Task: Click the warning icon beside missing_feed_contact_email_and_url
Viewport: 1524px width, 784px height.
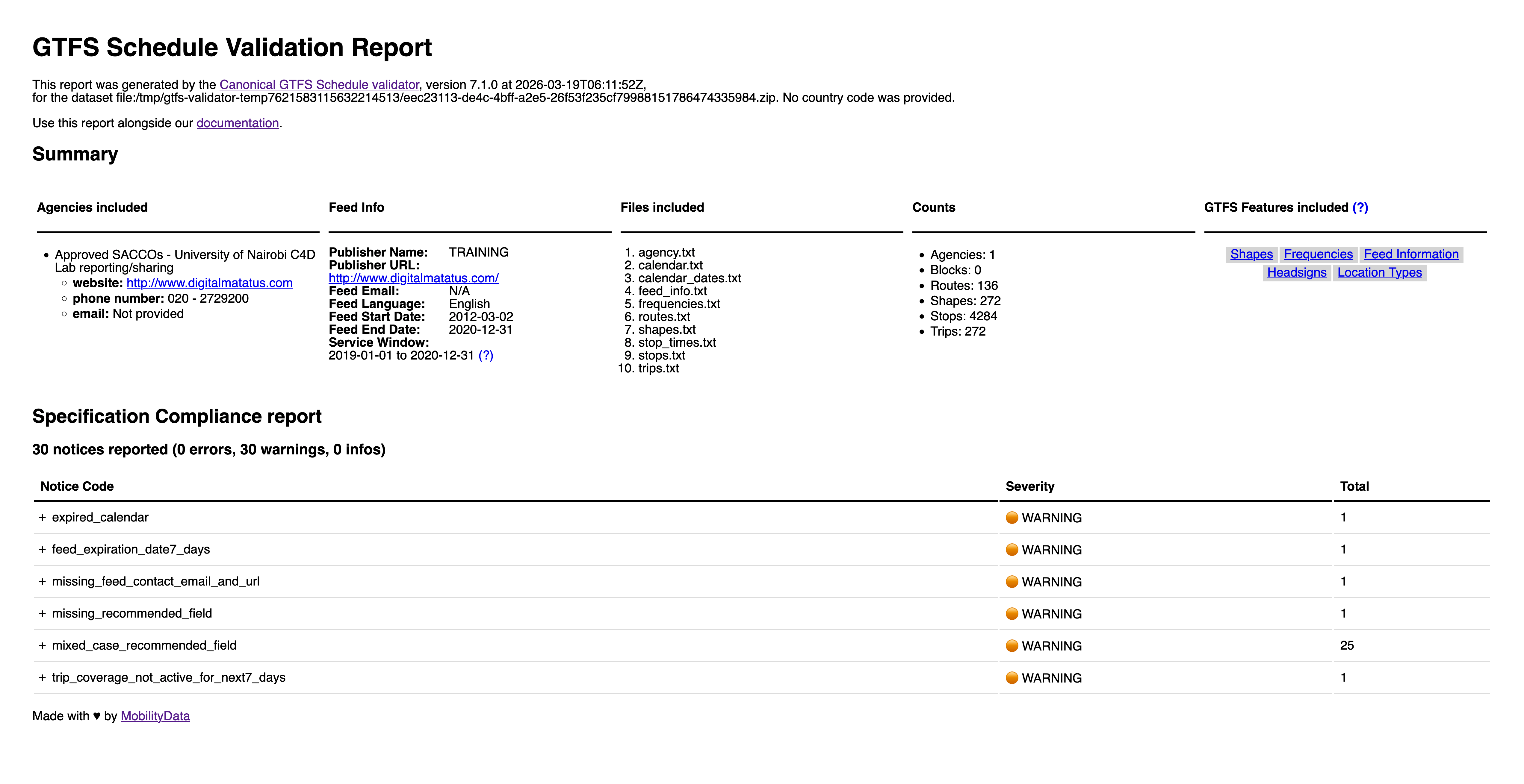Action: point(1012,582)
